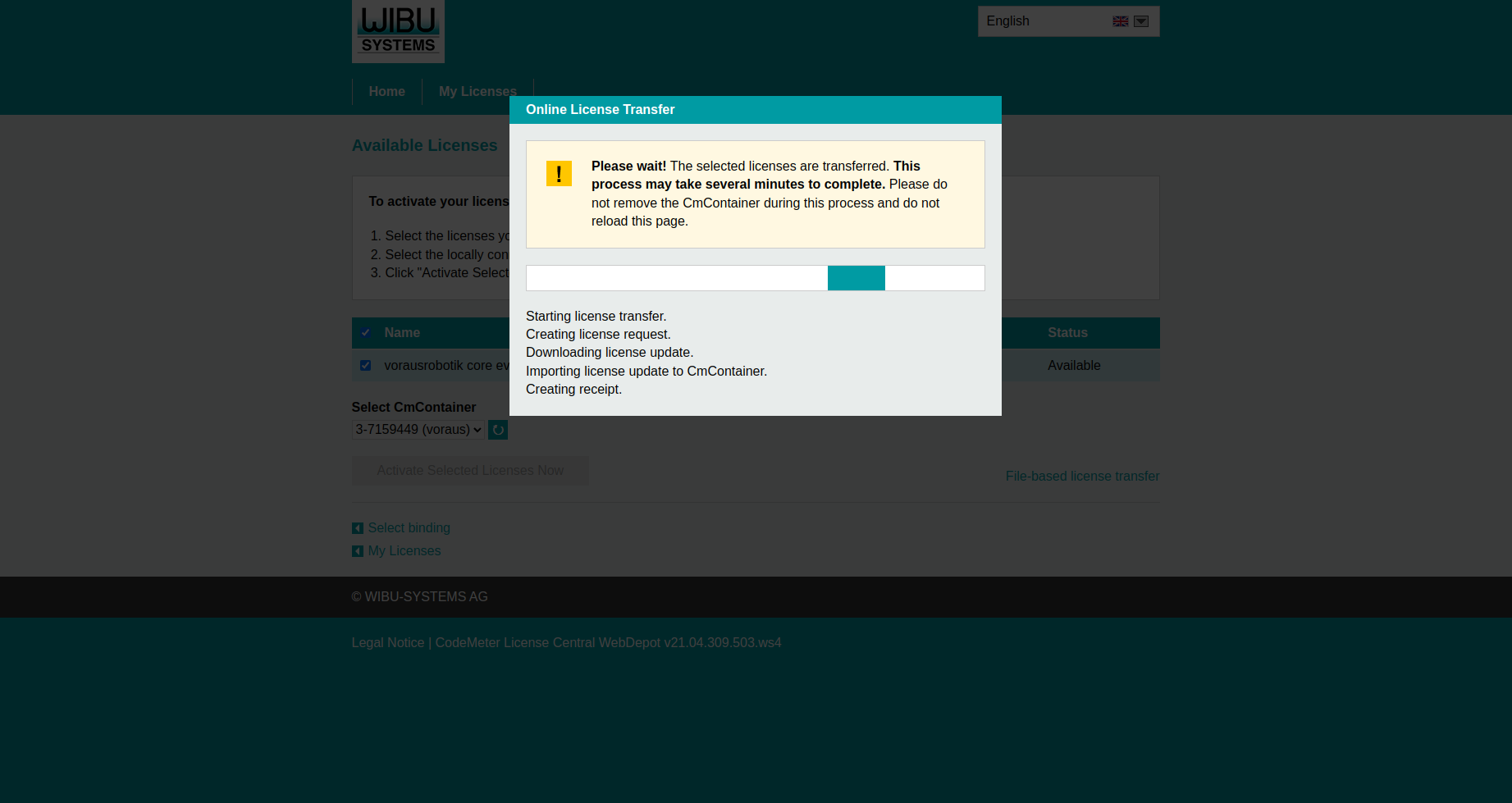
Task: Click the arrow icon beside My Licenses link
Action: click(358, 551)
